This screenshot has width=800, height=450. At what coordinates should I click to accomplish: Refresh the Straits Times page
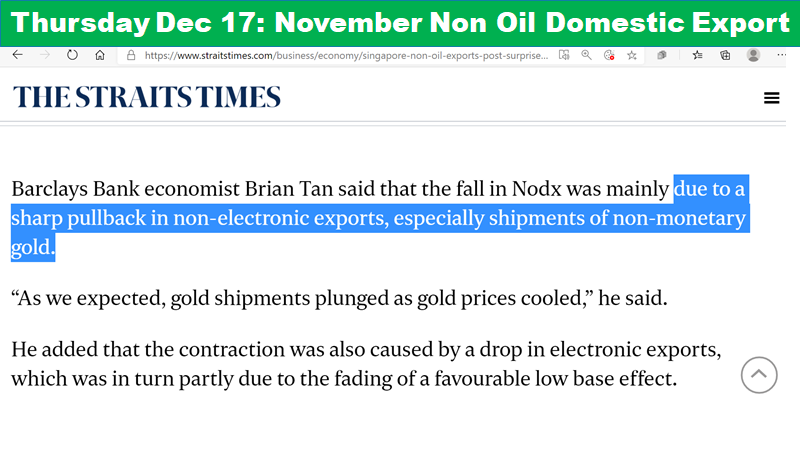point(72,55)
